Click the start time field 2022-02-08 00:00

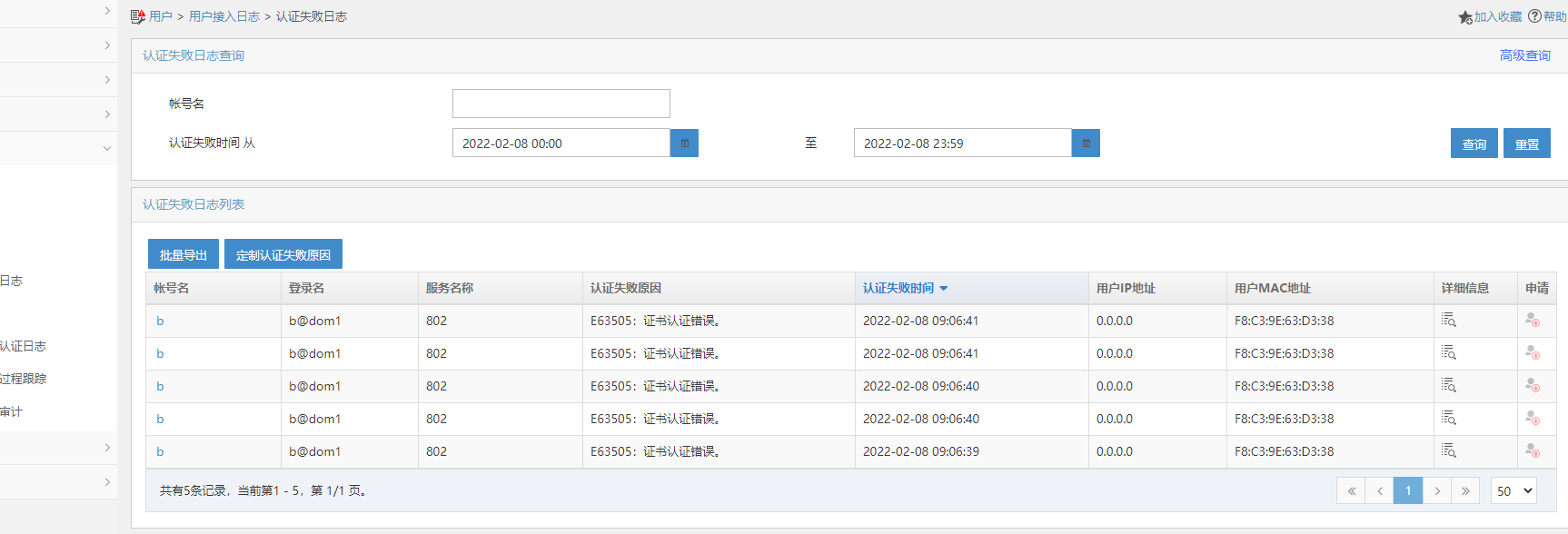[561, 143]
